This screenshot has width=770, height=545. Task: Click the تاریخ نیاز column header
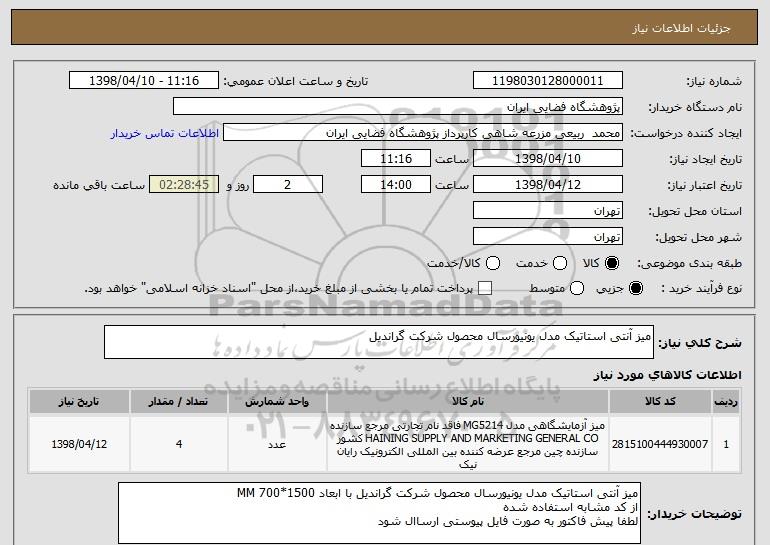tap(79, 402)
